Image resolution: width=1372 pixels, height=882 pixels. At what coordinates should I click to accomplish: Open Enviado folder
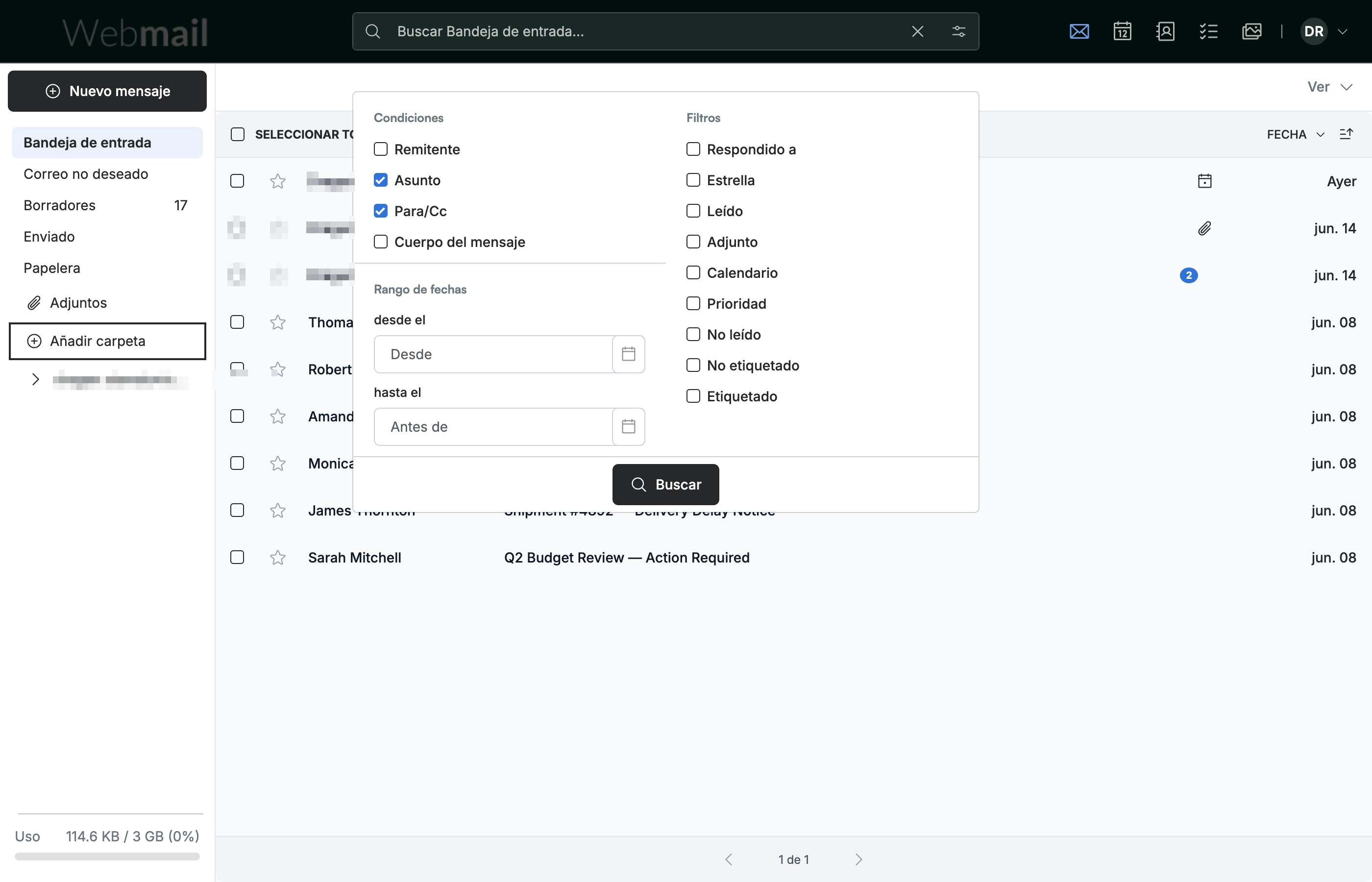(x=107, y=237)
